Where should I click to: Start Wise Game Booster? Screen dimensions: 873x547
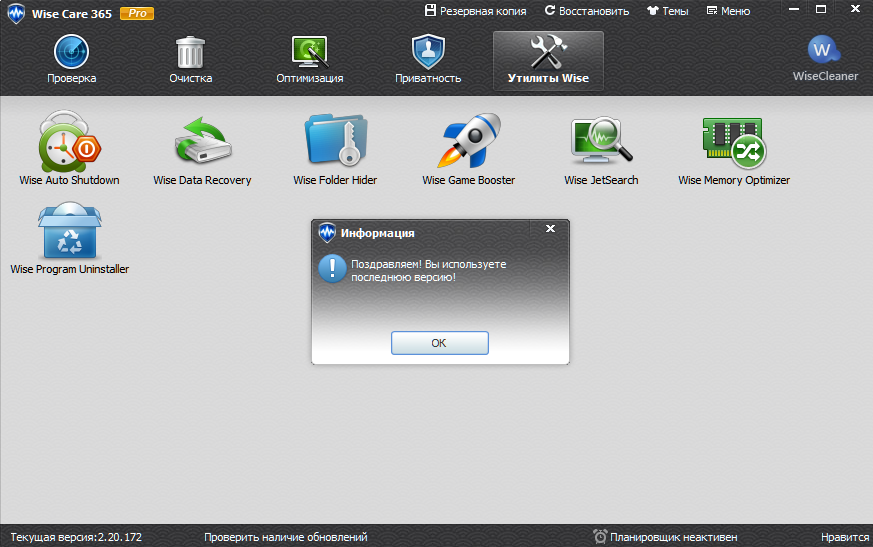pyautogui.click(x=468, y=148)
